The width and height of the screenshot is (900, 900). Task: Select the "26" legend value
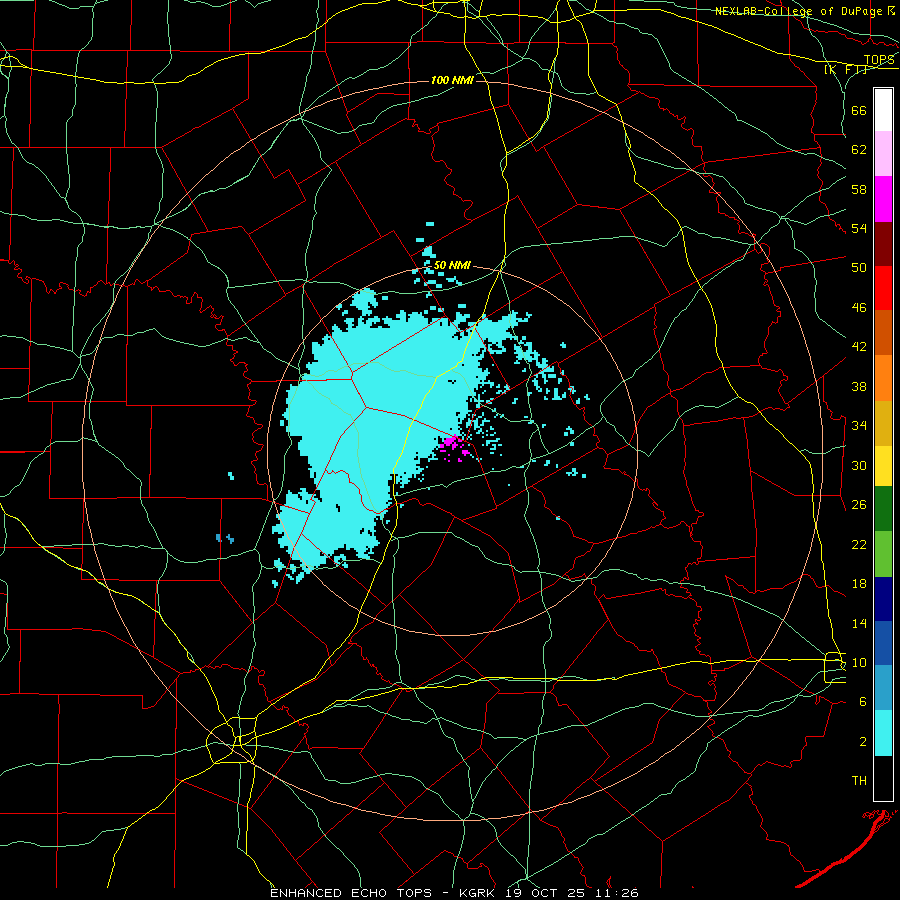(x=859, y=505)
